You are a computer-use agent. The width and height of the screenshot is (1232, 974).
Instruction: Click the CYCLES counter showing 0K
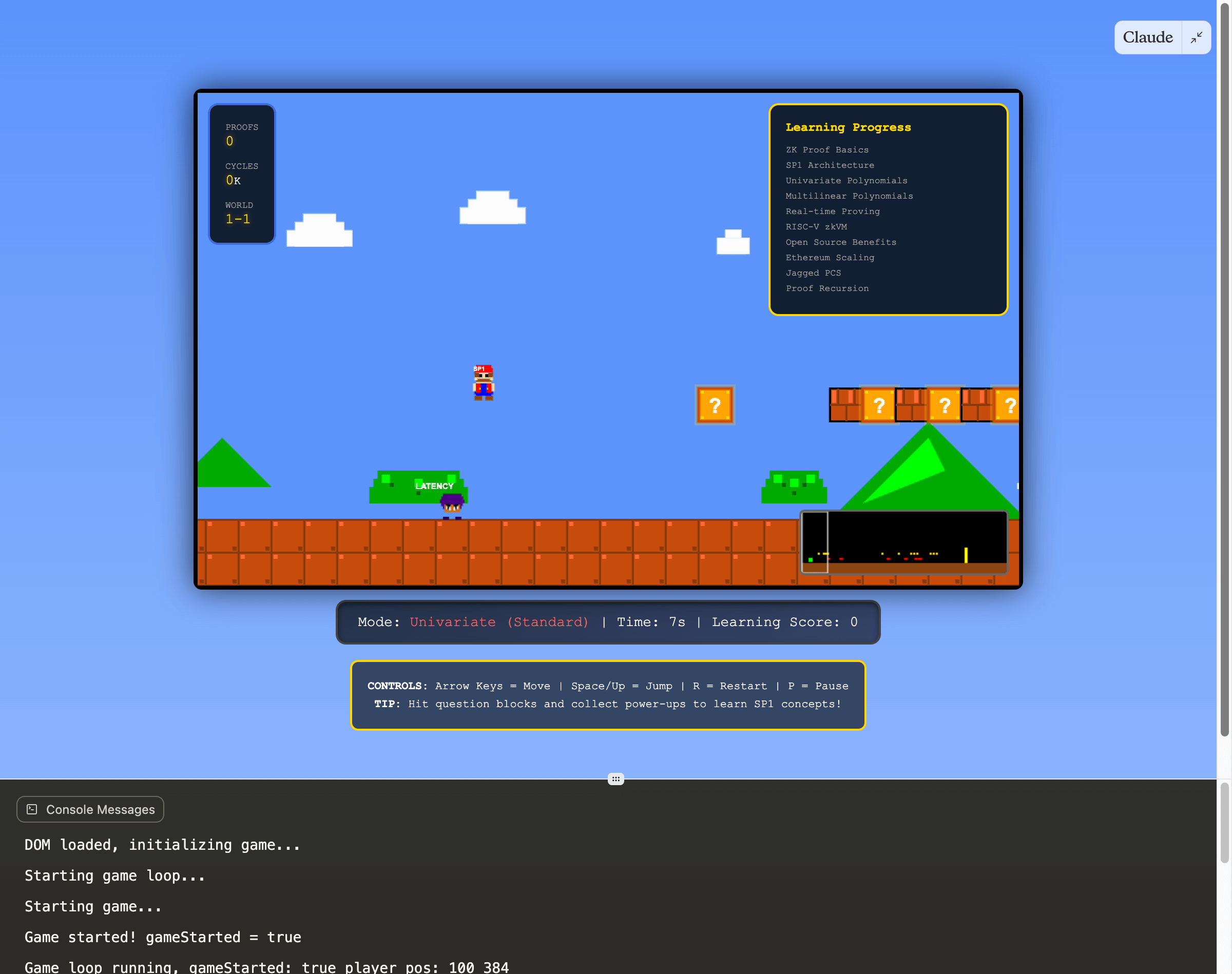coord(233,180)
